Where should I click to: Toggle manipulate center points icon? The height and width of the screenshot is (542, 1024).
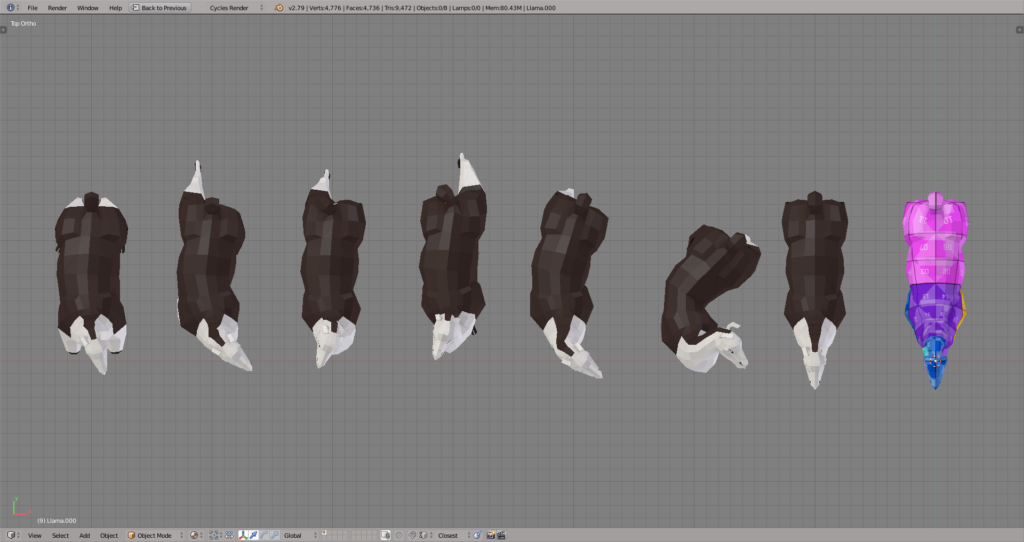(229, 535)
